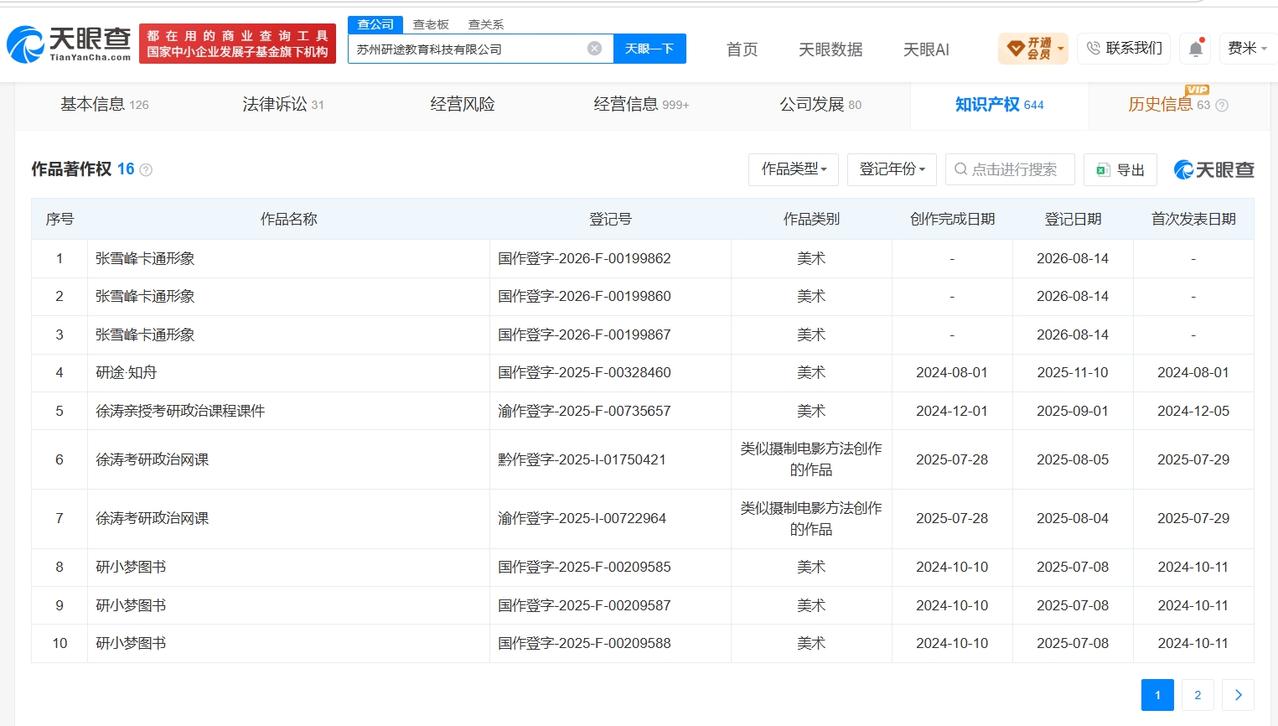Go to page 2 of results
This screenshot has height=726, width=1278.
pyautogui.click(x=1197, y=695)
